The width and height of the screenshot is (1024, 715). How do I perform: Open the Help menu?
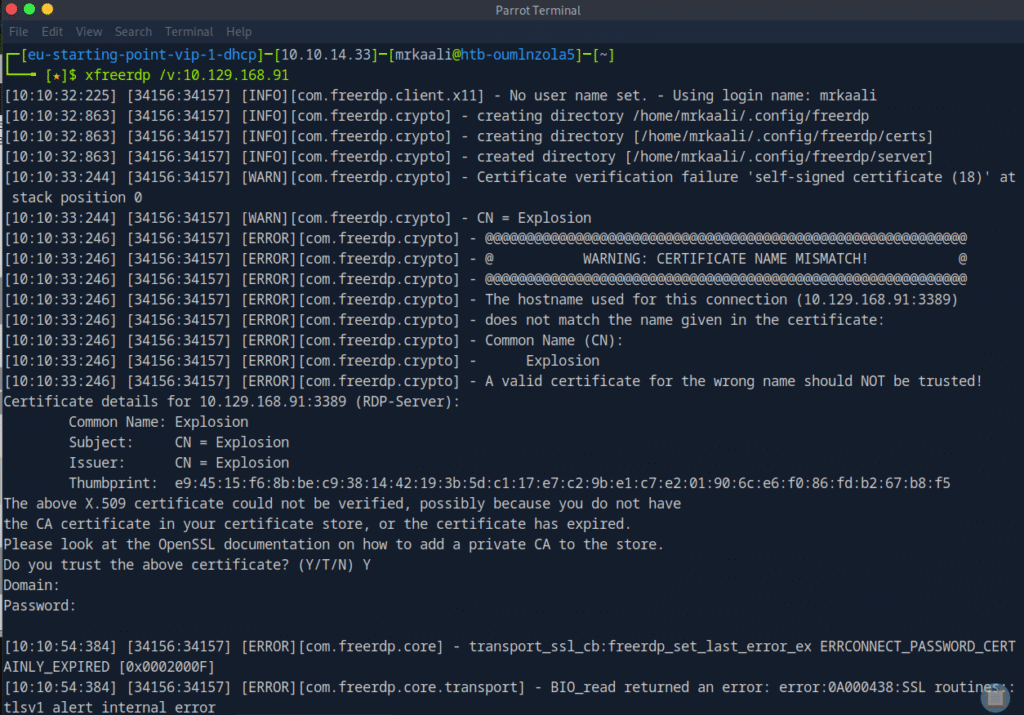[x=239, y=32]
